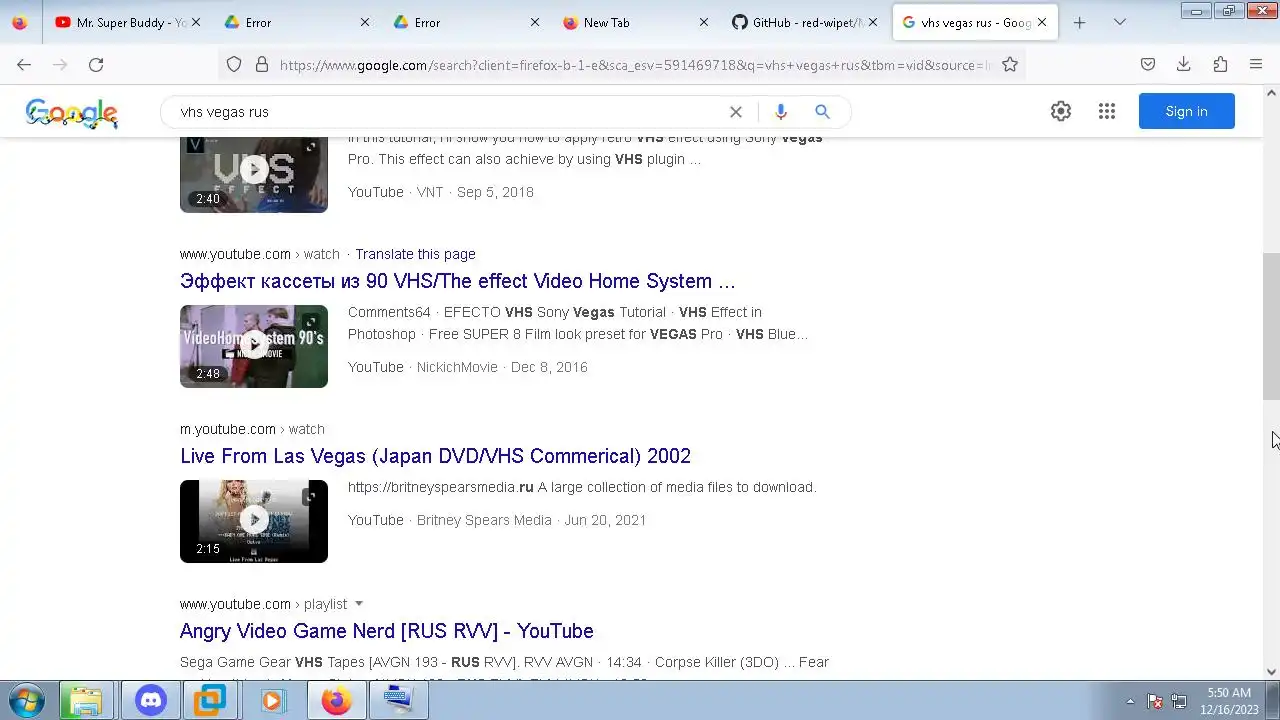
Task: Open the Google apps grid
Action: 1107,111
